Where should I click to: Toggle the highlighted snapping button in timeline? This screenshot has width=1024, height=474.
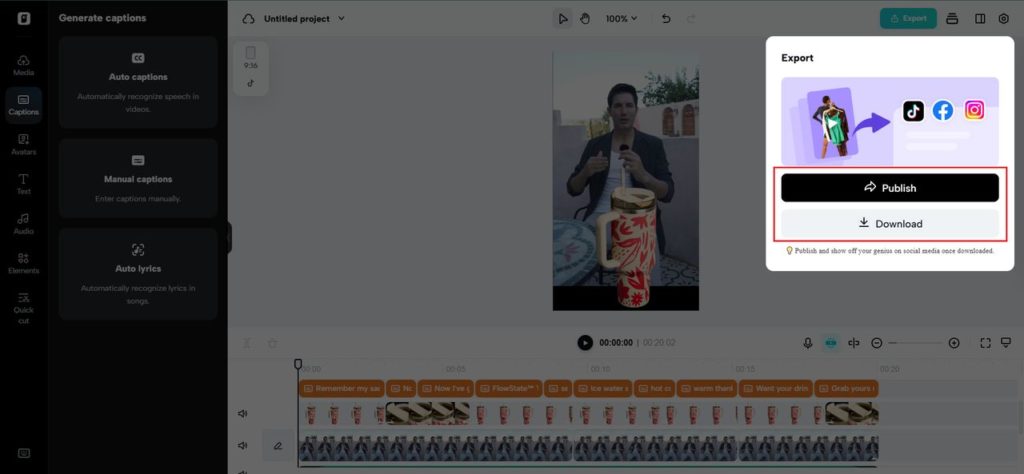(830, 343)
